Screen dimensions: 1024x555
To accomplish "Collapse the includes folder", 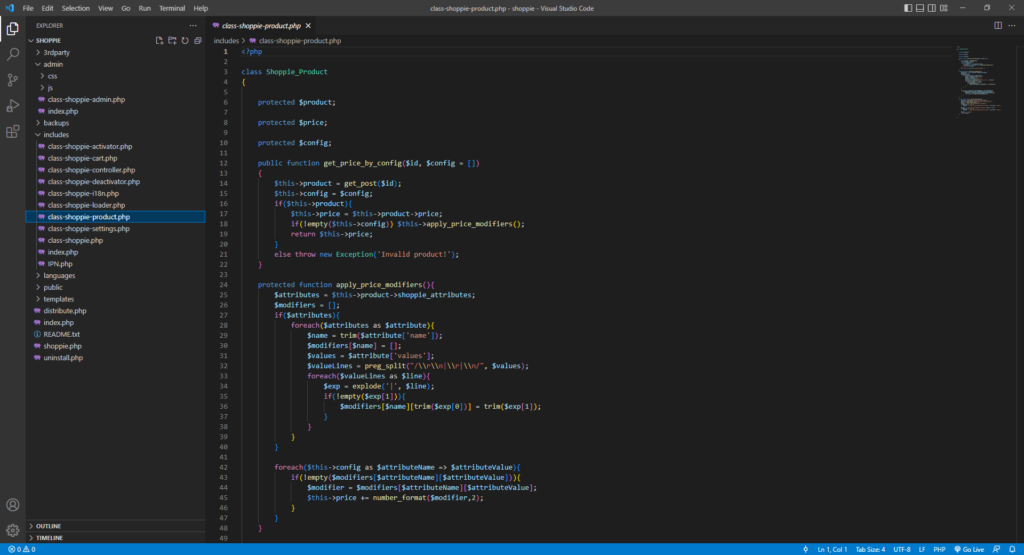I will (56, 135).
